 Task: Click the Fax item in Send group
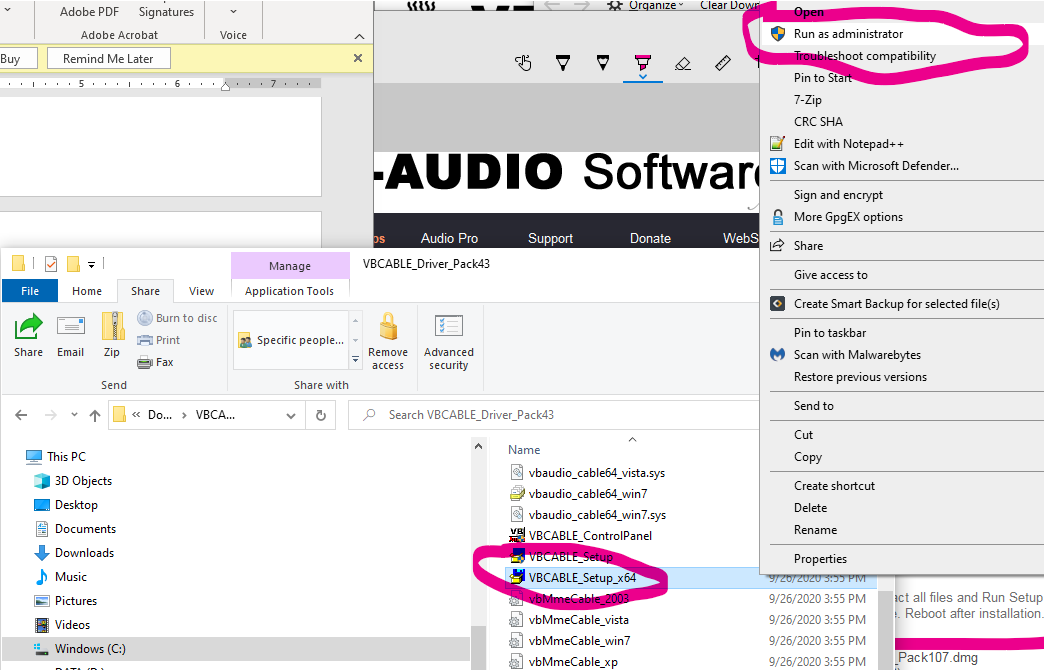pos(155,362)
